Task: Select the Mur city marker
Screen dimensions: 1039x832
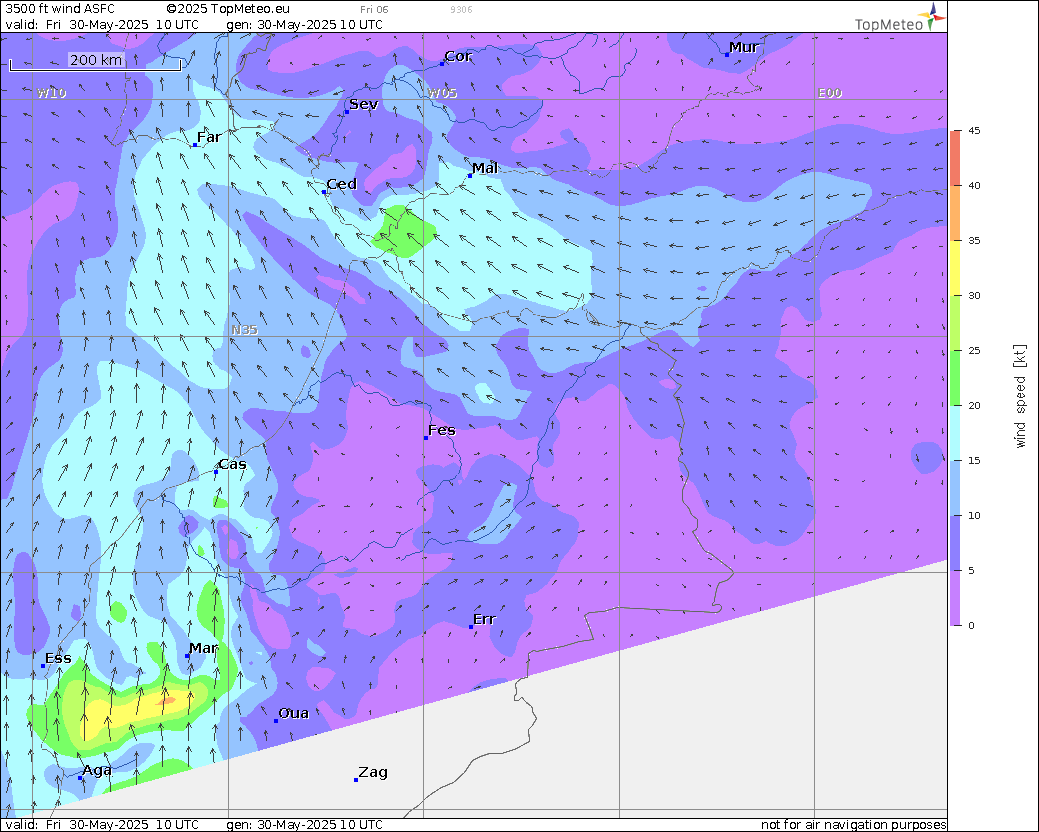Action: [727, 54]
